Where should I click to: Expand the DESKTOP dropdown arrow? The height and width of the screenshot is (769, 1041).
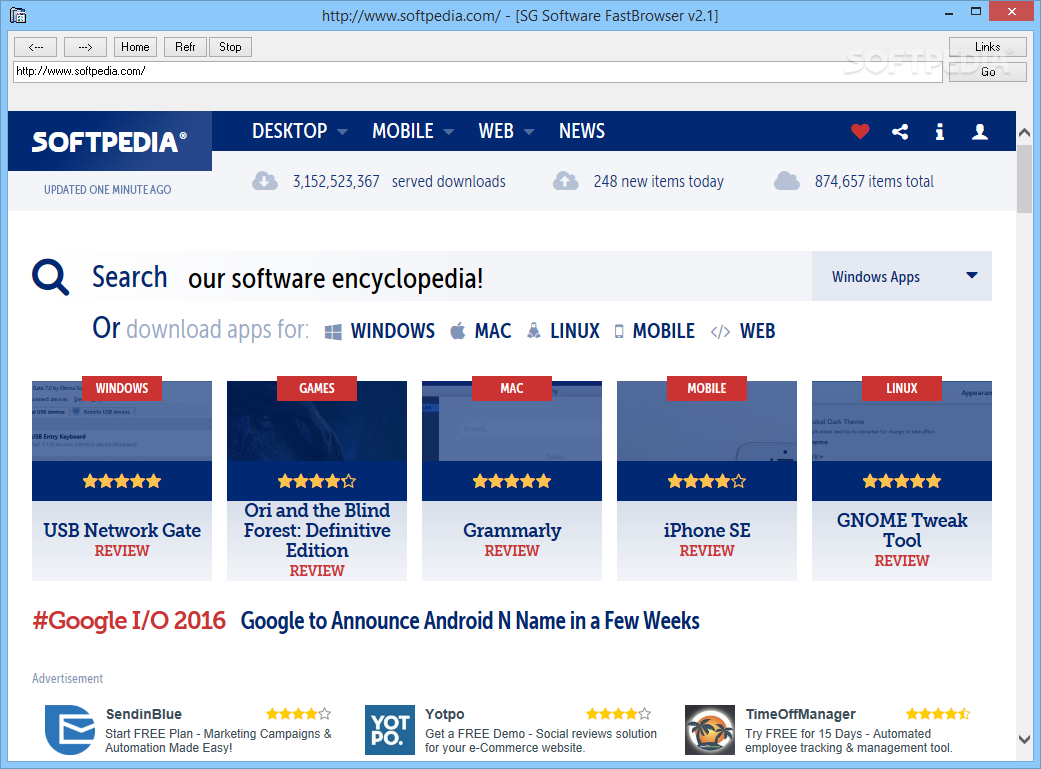(343, 132)
